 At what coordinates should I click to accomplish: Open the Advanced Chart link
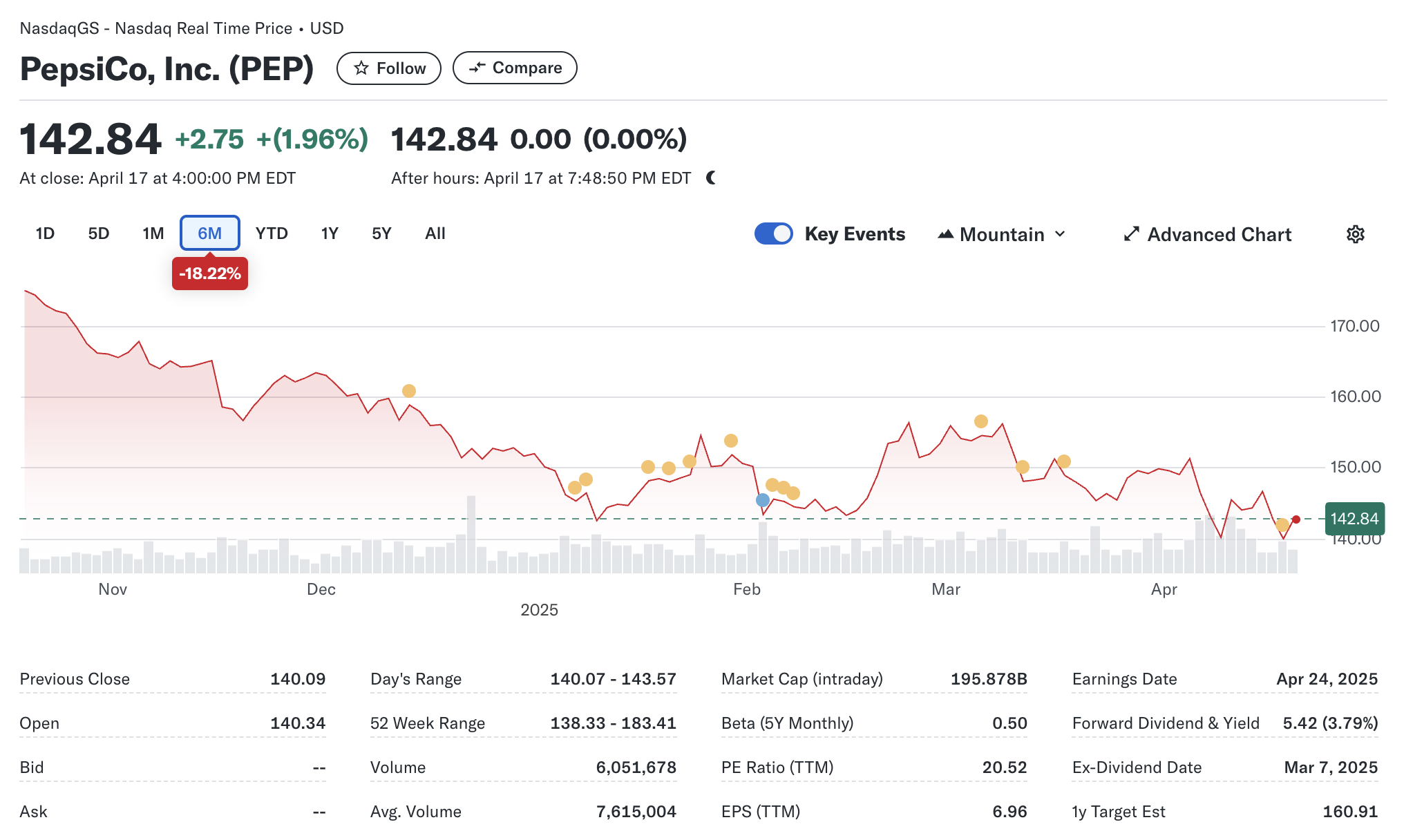tap(1219, 234)
